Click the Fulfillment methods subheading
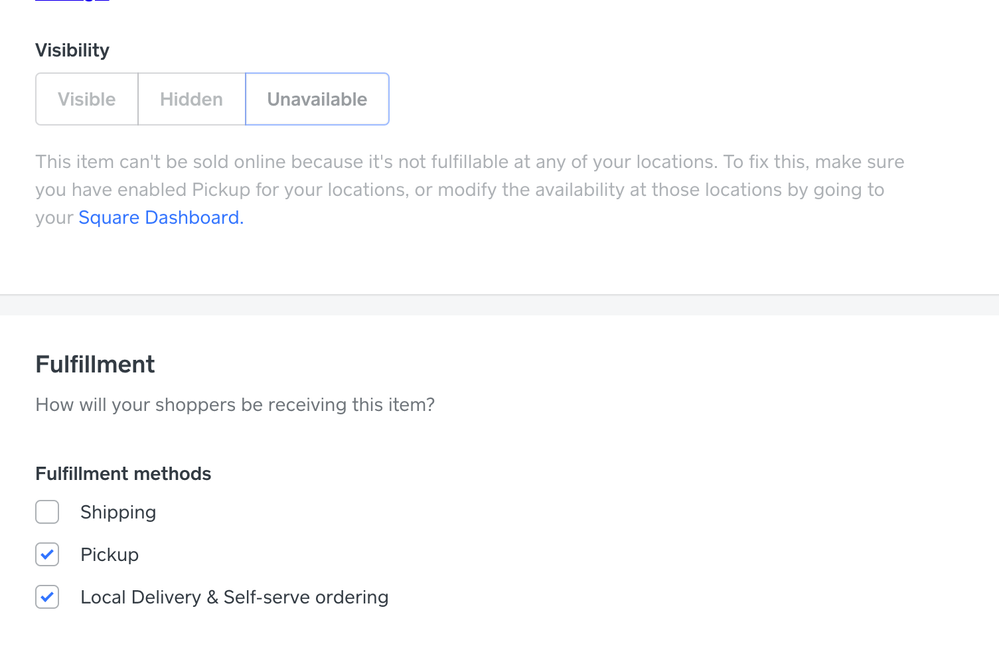Screen dimensions: 999x646 (x=123, y=474)
